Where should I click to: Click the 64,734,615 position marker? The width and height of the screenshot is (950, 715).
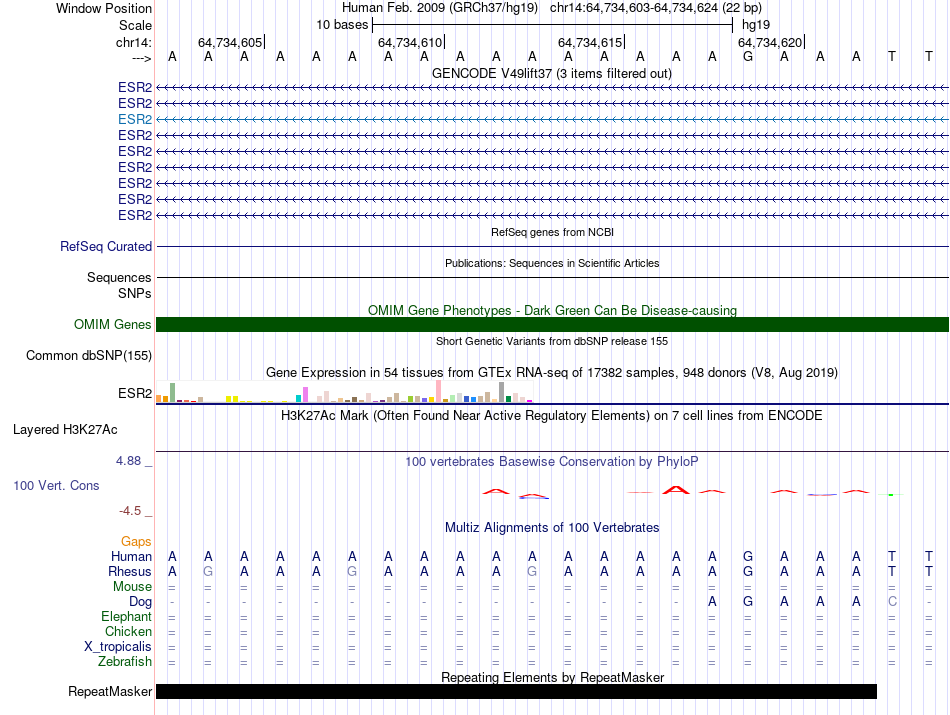[590, 42]
